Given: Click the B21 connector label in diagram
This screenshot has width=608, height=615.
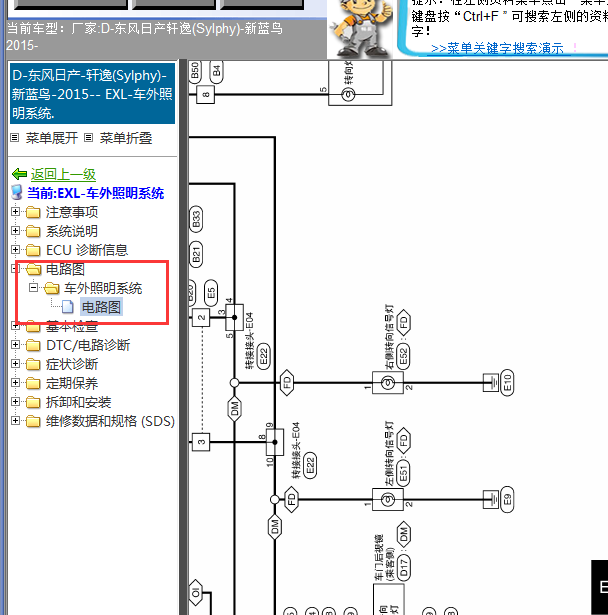Looking at the screenshot, I should click(196, 255).
